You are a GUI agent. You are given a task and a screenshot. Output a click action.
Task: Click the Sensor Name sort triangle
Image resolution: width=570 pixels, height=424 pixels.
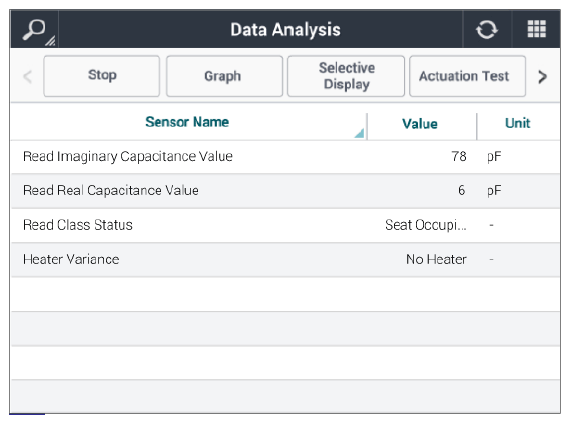359,133
